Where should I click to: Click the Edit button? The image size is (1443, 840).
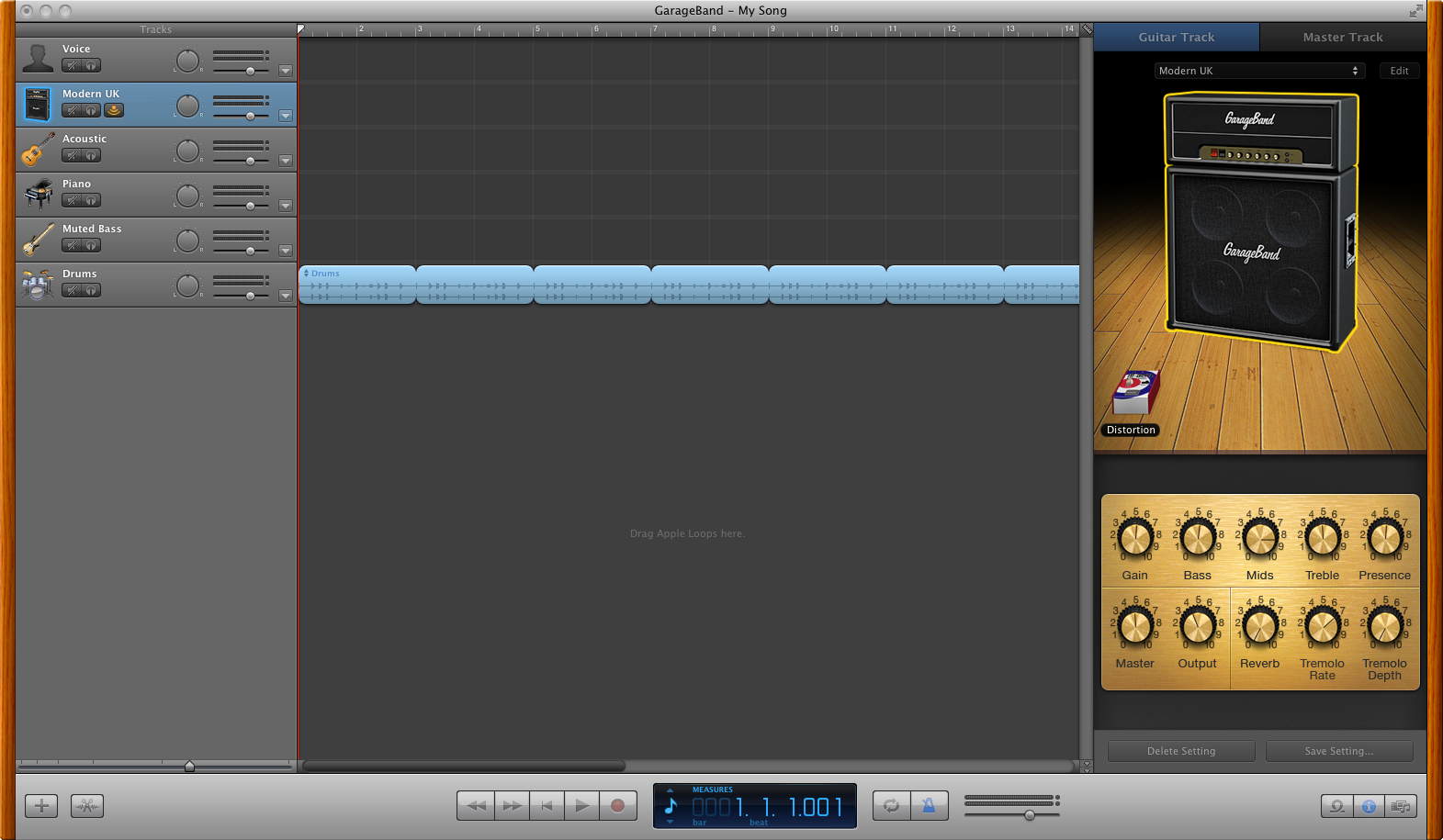point(1399,71)
